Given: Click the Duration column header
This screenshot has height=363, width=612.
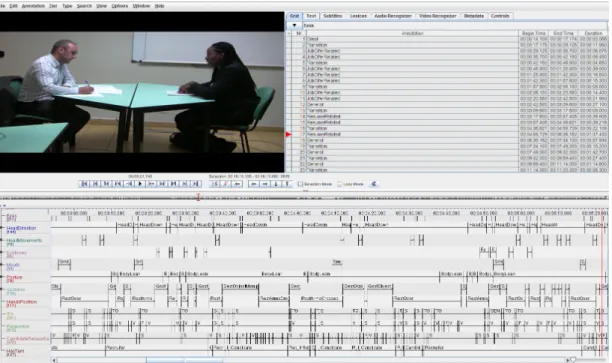Looking at the screenshot, I should click(593, 33).
